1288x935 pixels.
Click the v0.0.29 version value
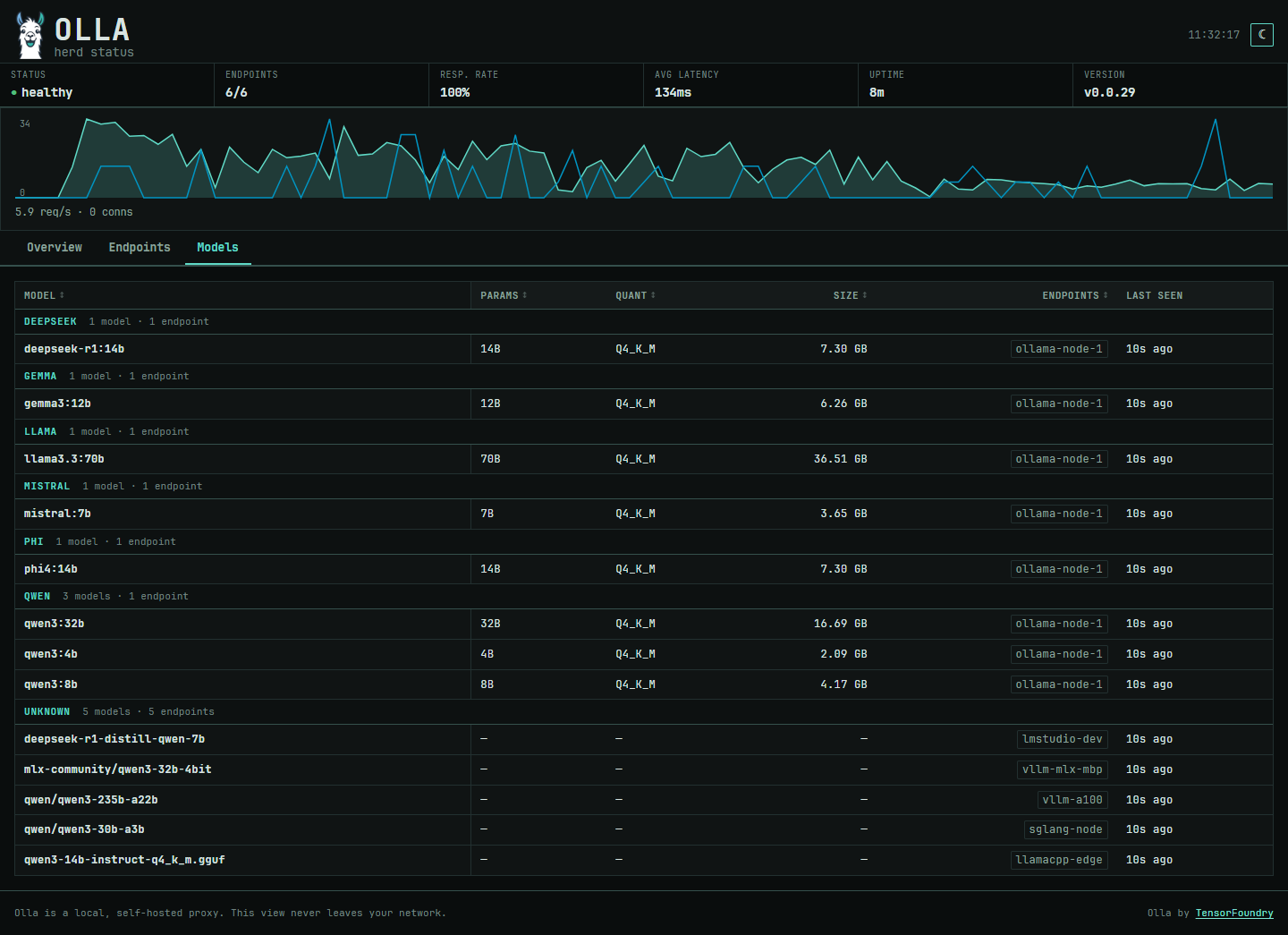pos(1109,92)
